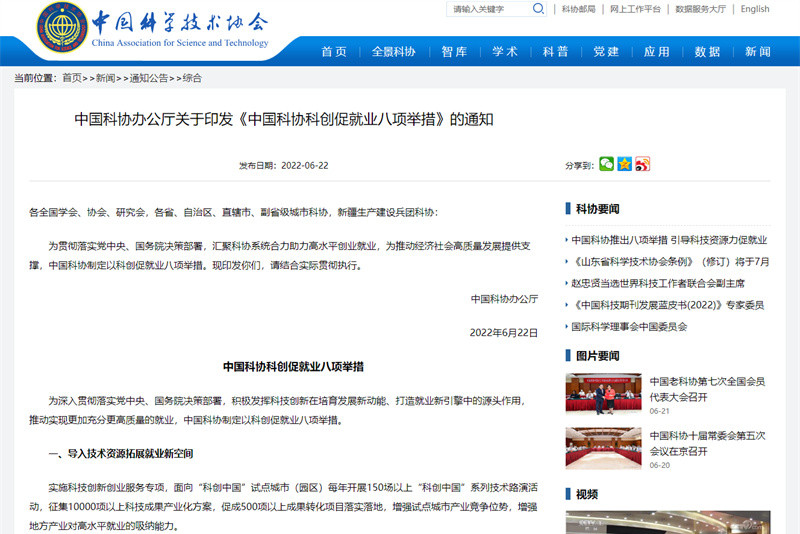Click the 06-20 date under second photo news
Screen dimensions: 800x534
point(660,465)
